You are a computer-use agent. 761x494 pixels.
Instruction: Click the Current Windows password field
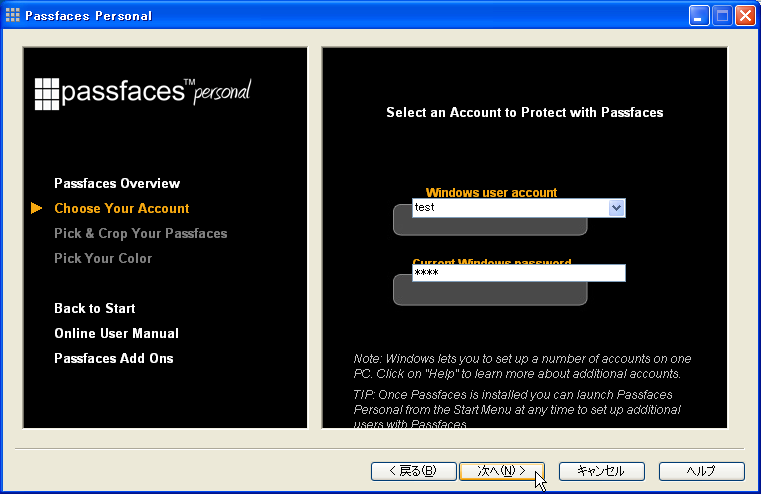pyautogui.click(x=519, y=273)
